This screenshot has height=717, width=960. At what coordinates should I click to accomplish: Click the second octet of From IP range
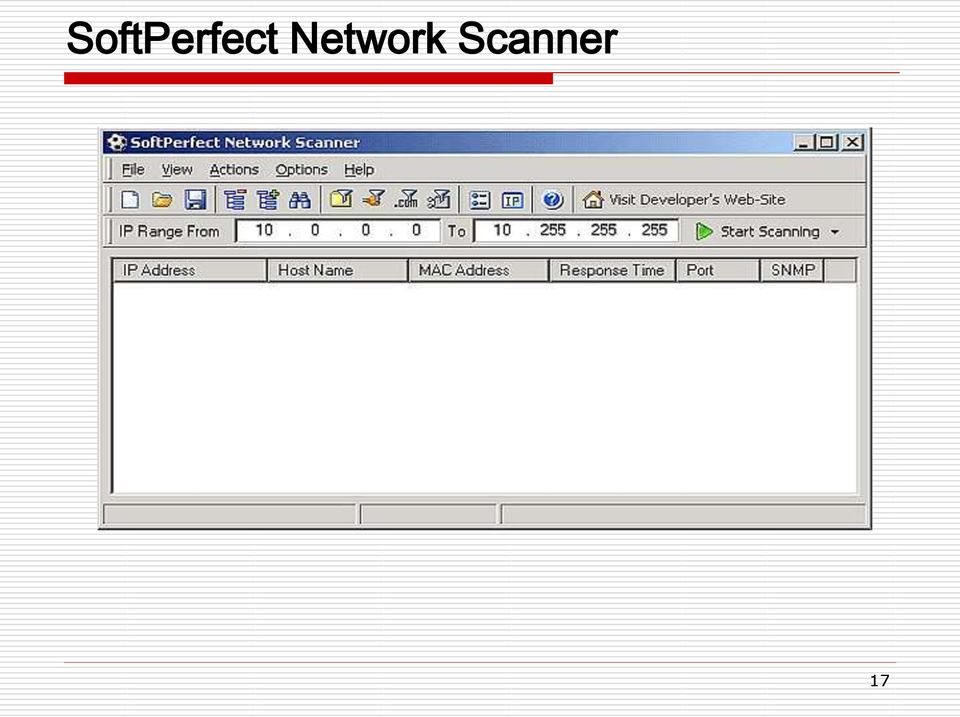pos(315,230)
